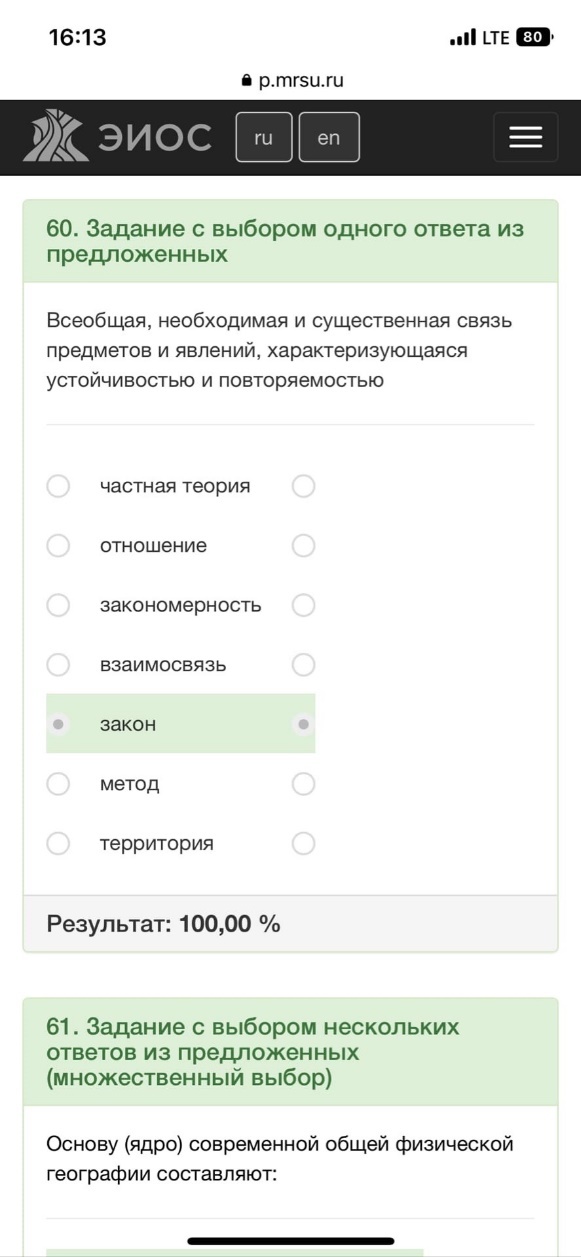Switch site language to en
This screenshot has width=581, height=1257.
click(329, 138)
